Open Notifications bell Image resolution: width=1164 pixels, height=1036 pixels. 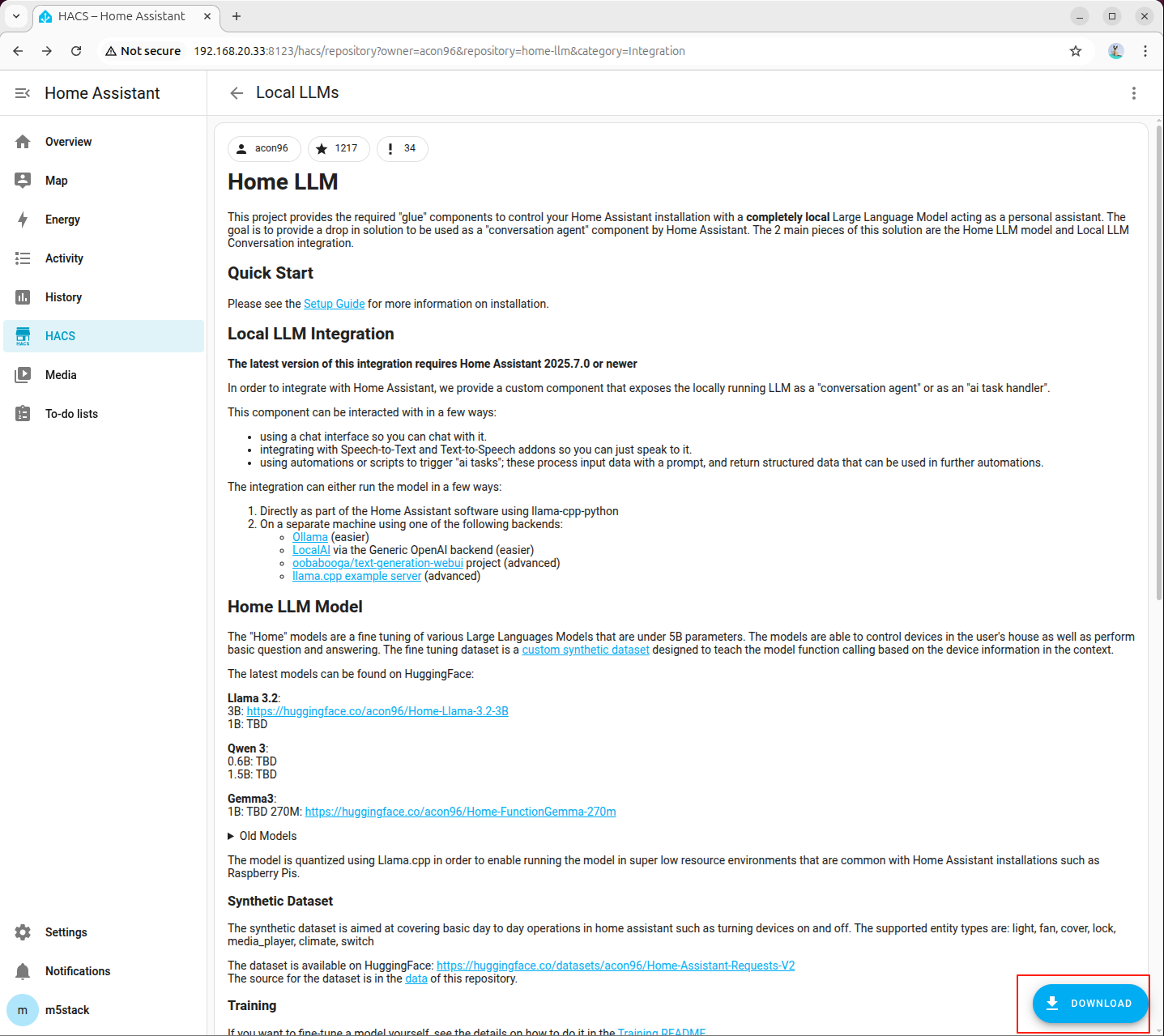tap(23, 971)
